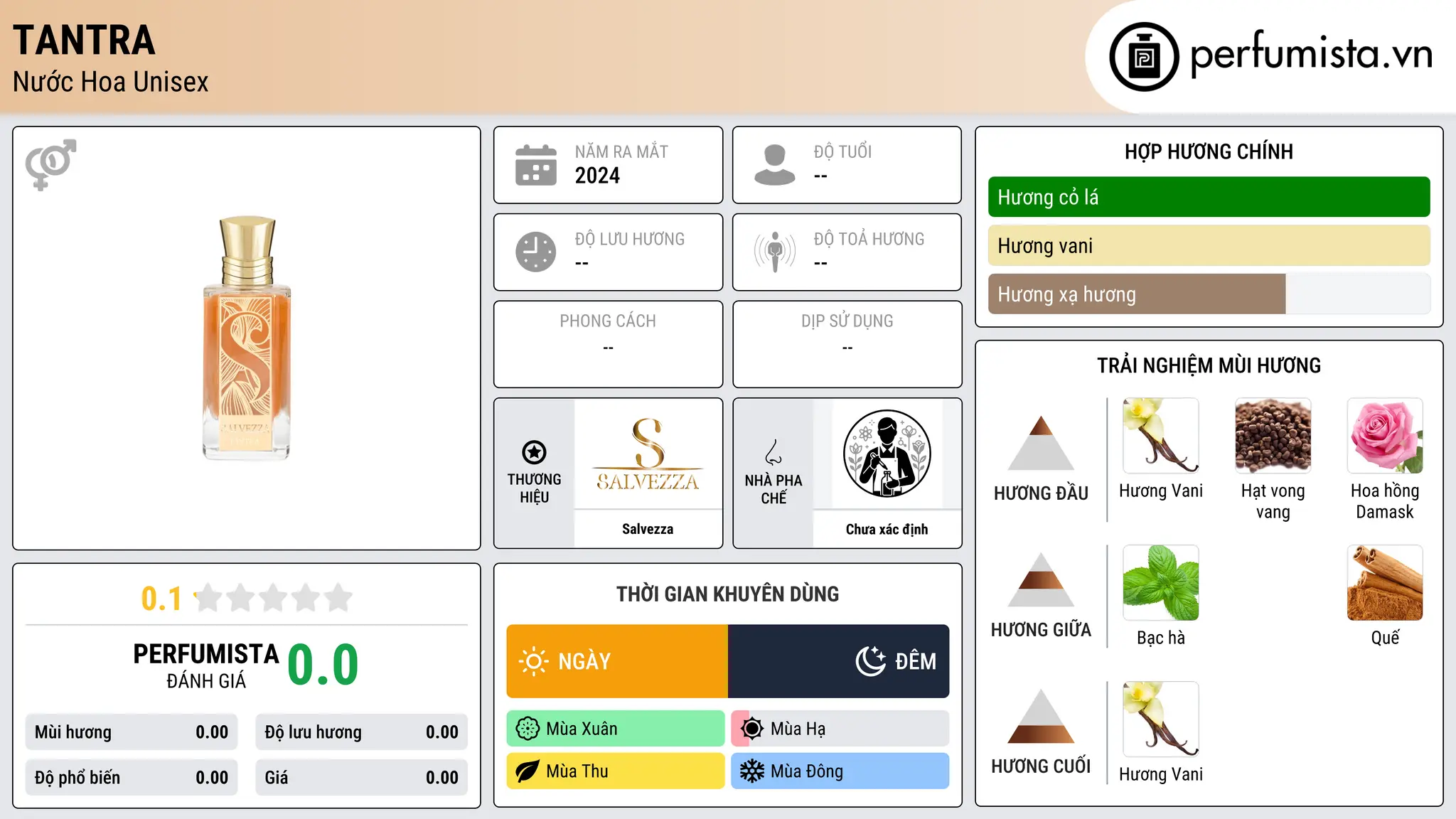
Task: Click the perfumista.vn site name
Action: 1311,55
